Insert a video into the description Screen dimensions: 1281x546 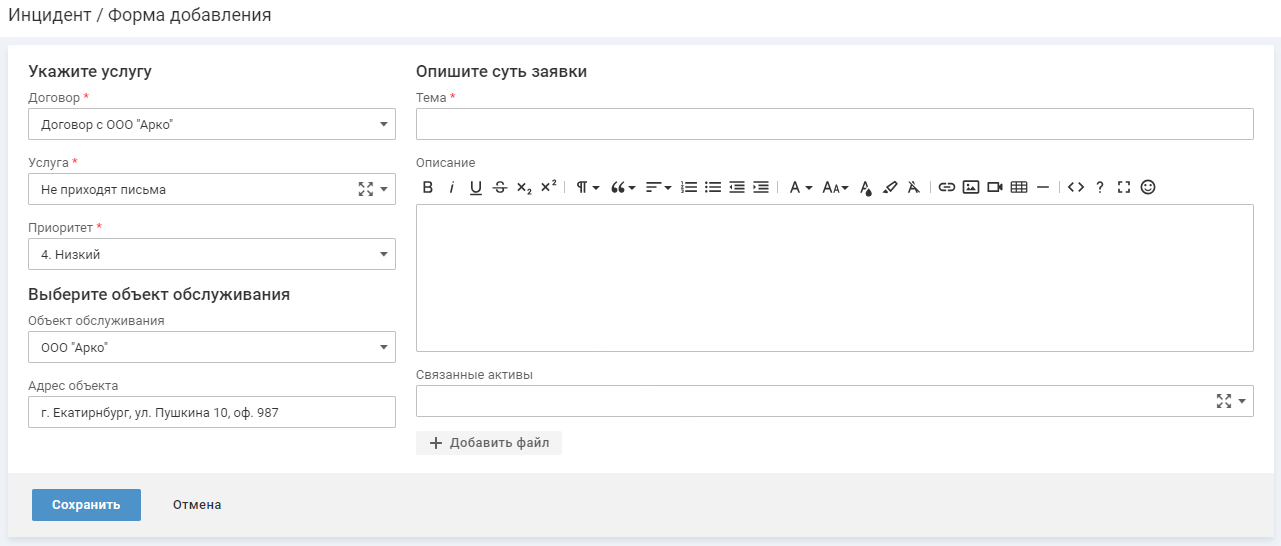pos(995,187)
